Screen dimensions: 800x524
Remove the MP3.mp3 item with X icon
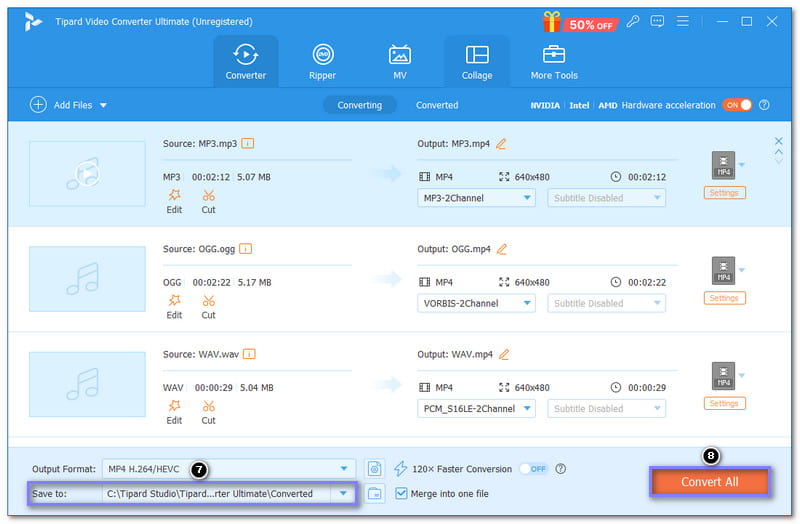778,141
